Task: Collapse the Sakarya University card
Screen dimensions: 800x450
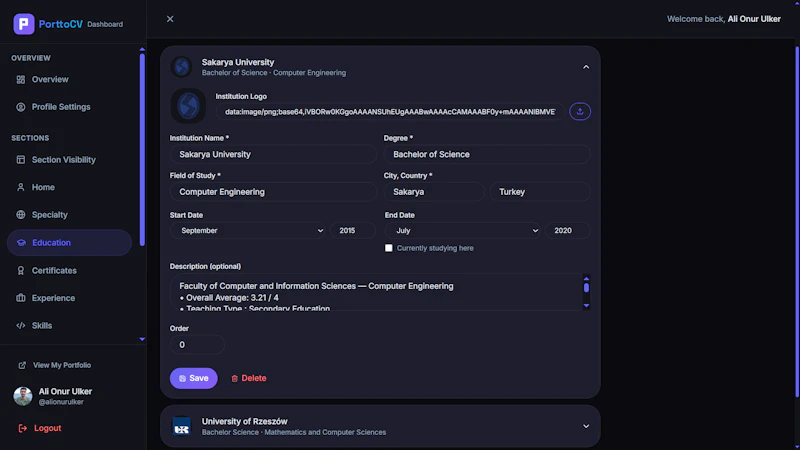Action: 586,67
